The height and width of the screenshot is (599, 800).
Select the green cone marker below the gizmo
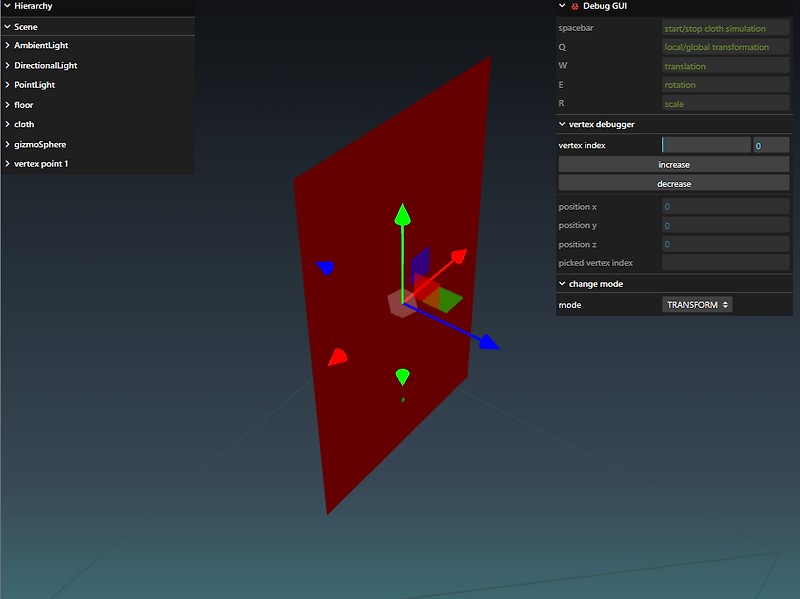[402, 374]
